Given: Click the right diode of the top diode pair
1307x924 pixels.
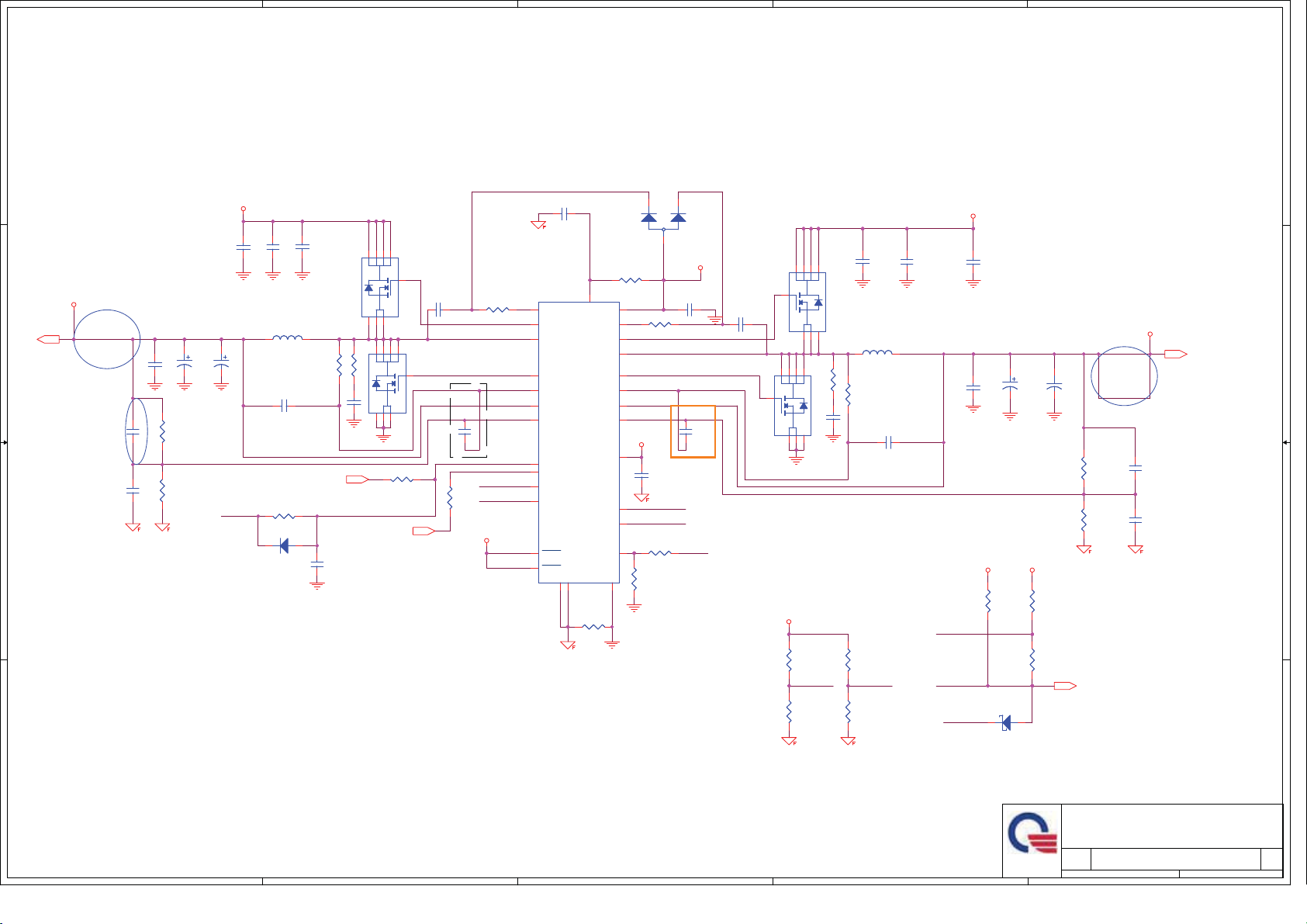Looking at the screenshot, I should point(678,217).
